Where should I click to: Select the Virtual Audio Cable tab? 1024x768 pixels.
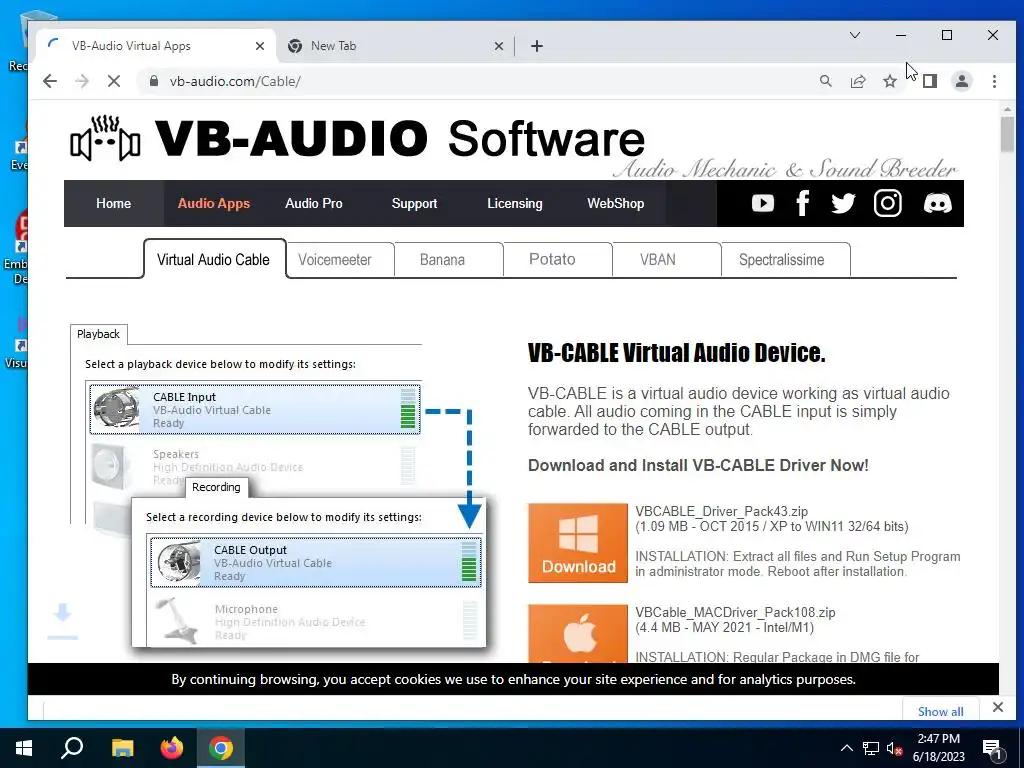[214, 259]
